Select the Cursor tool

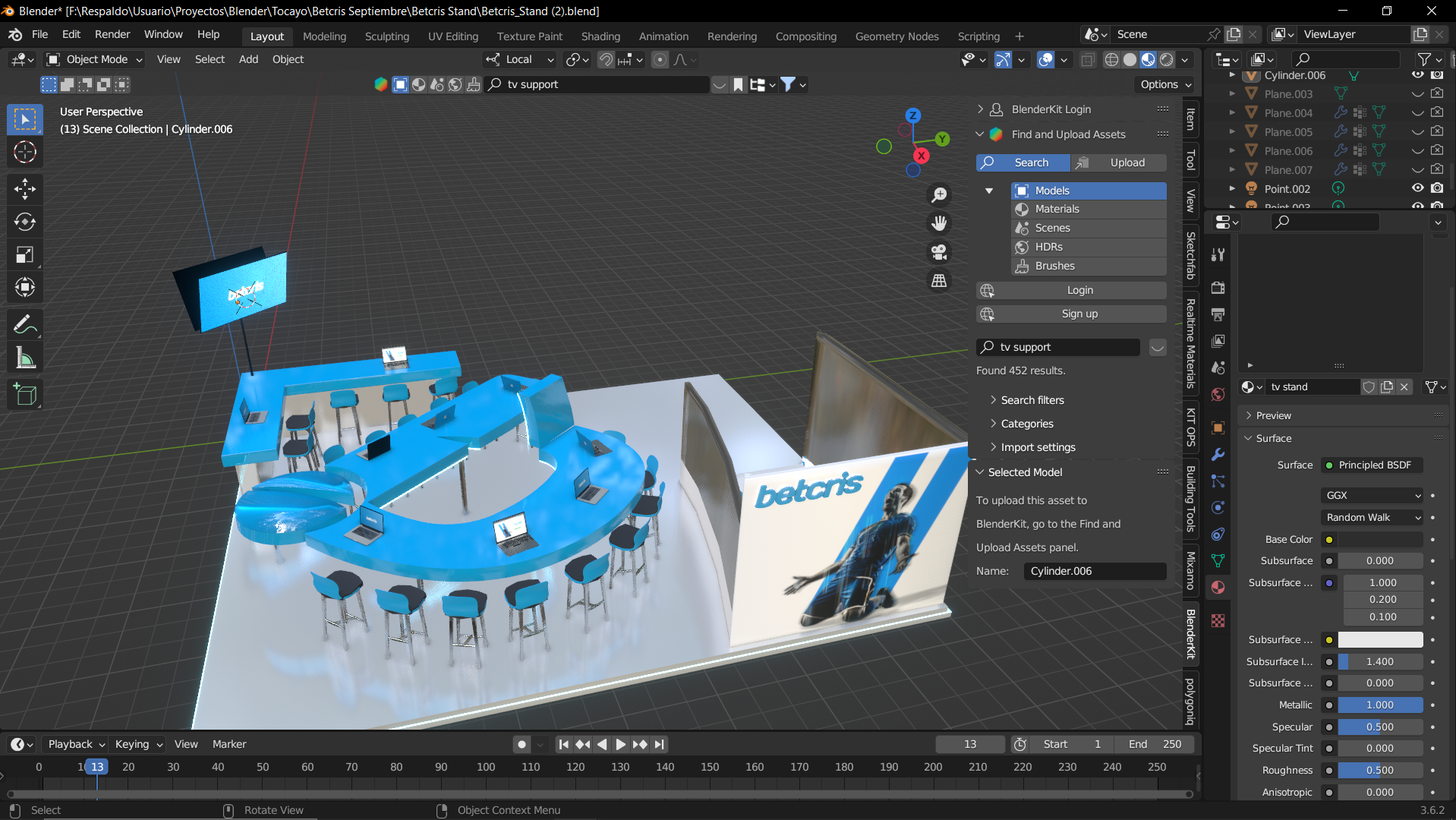point(25,153)
